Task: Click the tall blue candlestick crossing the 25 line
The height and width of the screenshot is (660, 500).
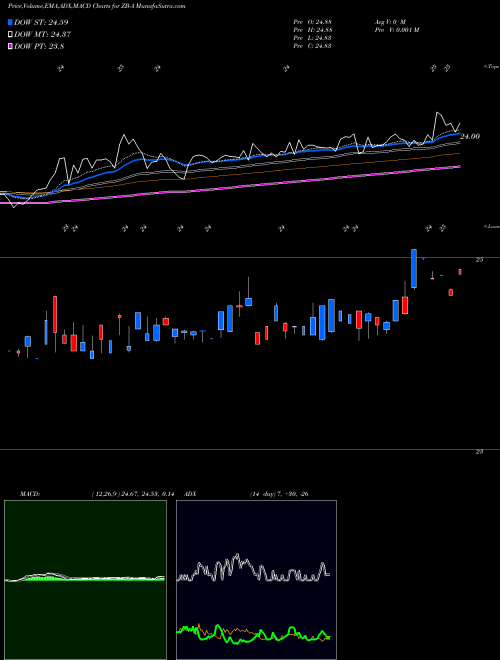Action: click(x=414, y=269)
